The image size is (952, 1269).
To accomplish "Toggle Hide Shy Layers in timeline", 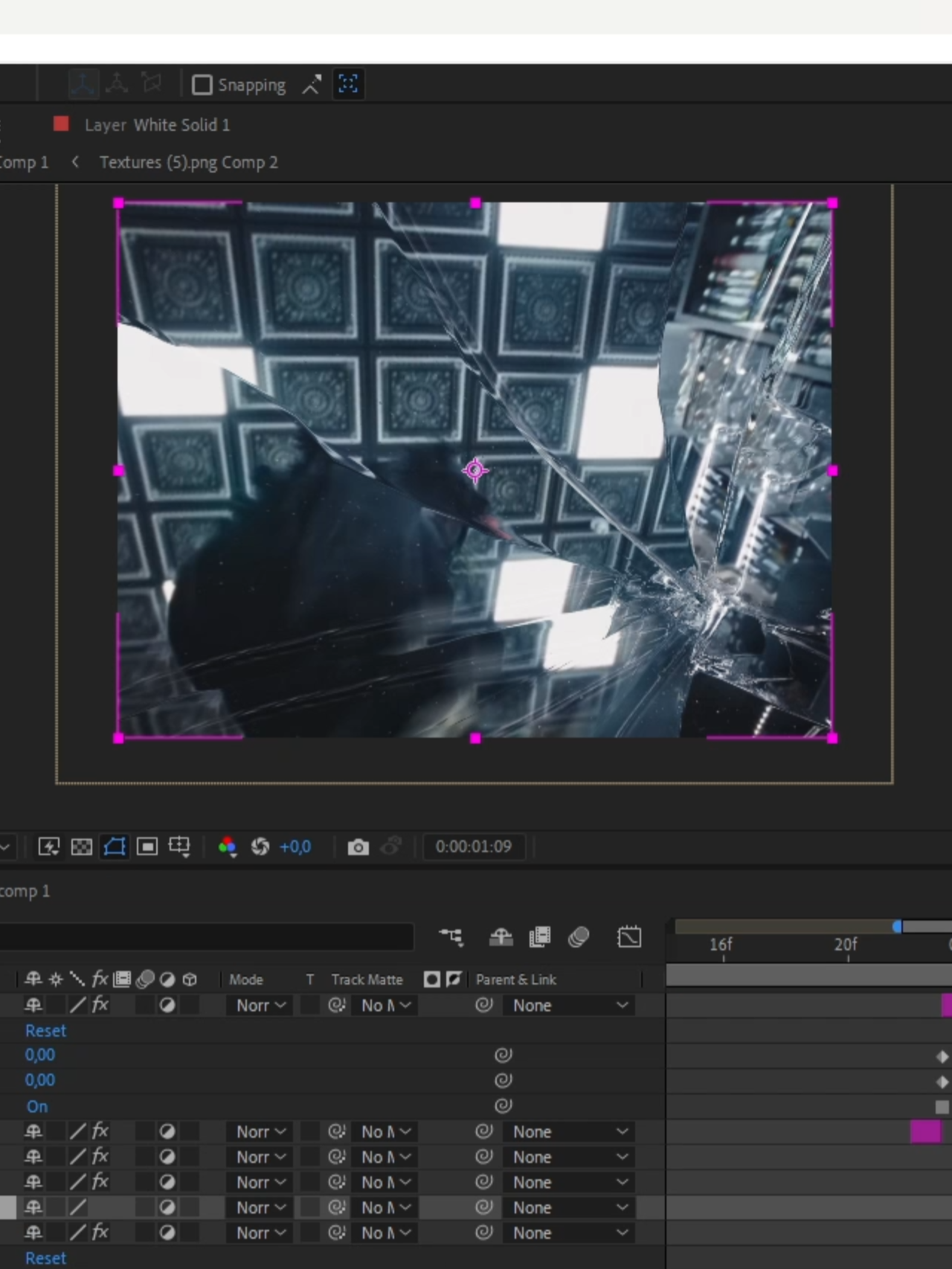I will (x=501, y=937).
